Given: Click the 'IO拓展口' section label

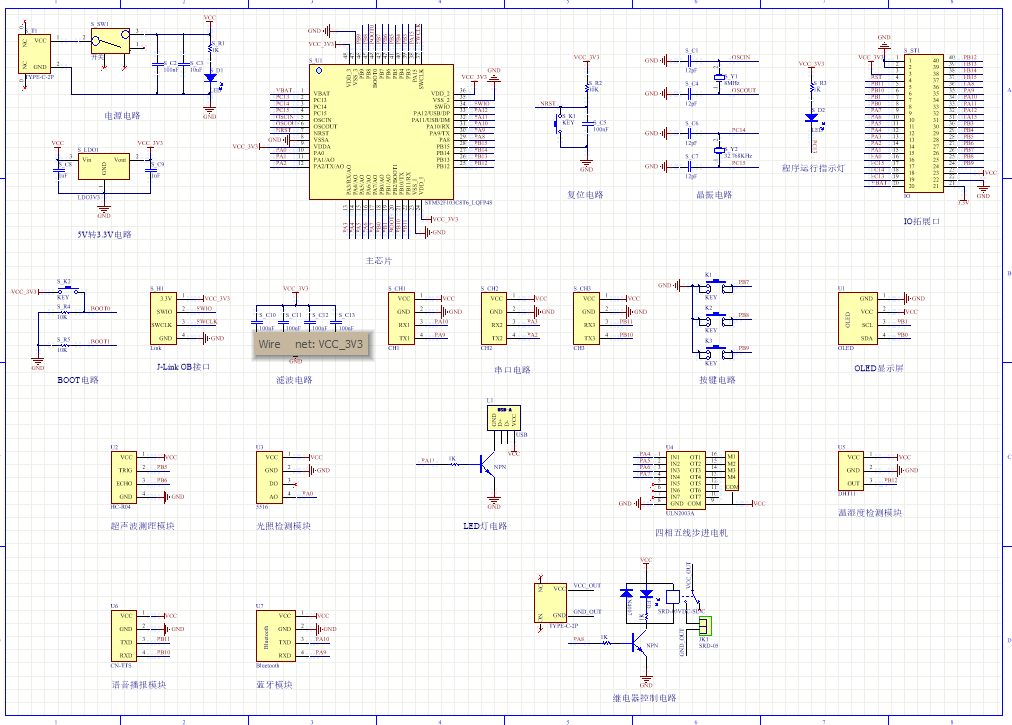Looking at the screenshot, I should 921,221.
